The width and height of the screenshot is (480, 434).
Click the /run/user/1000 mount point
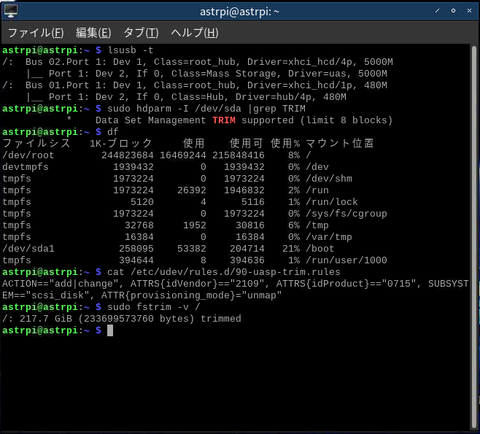[346, 260]
